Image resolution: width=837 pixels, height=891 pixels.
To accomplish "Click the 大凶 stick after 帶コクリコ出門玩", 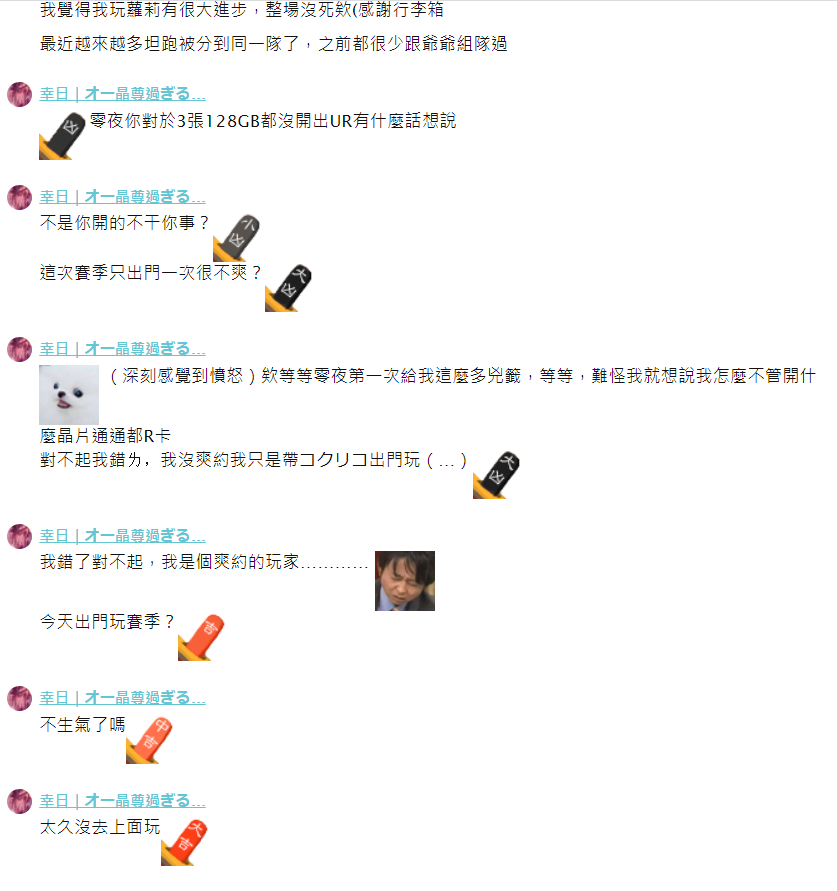I will 496,475.
